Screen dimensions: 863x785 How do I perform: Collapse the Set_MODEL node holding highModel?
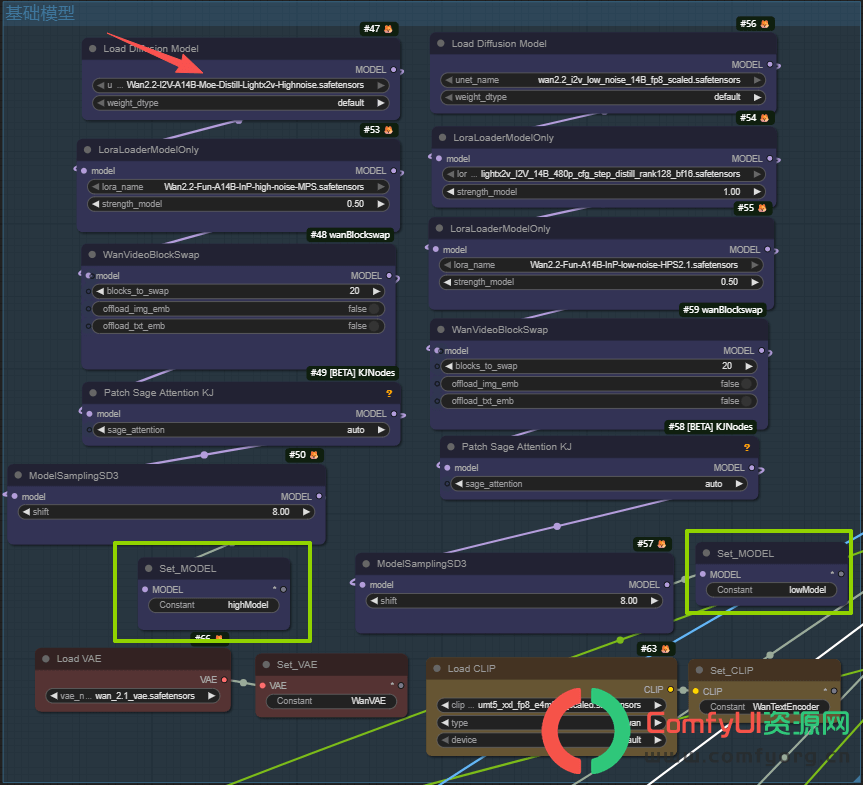(x=149, y=568)
